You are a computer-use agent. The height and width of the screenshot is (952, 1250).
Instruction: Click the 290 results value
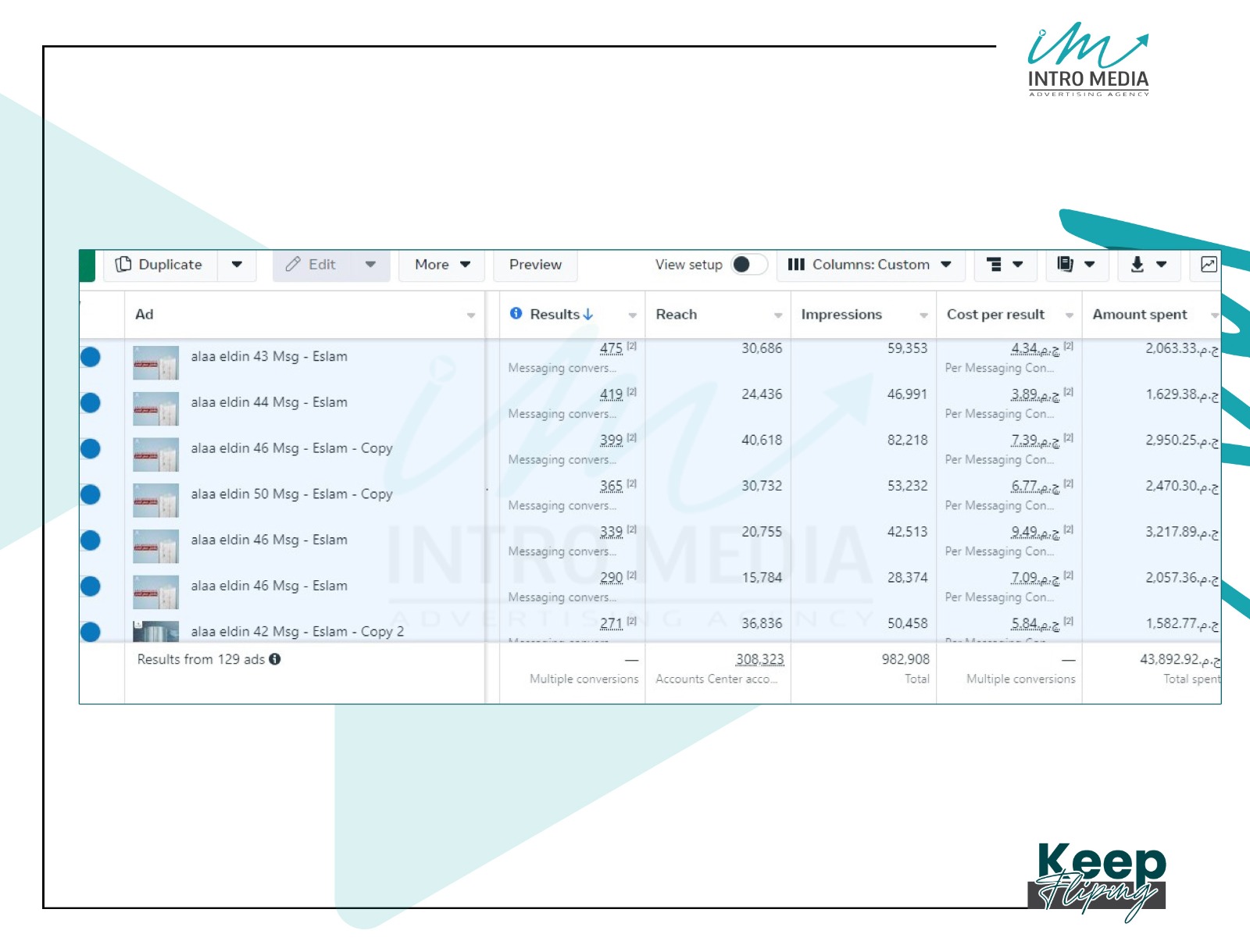611,578
